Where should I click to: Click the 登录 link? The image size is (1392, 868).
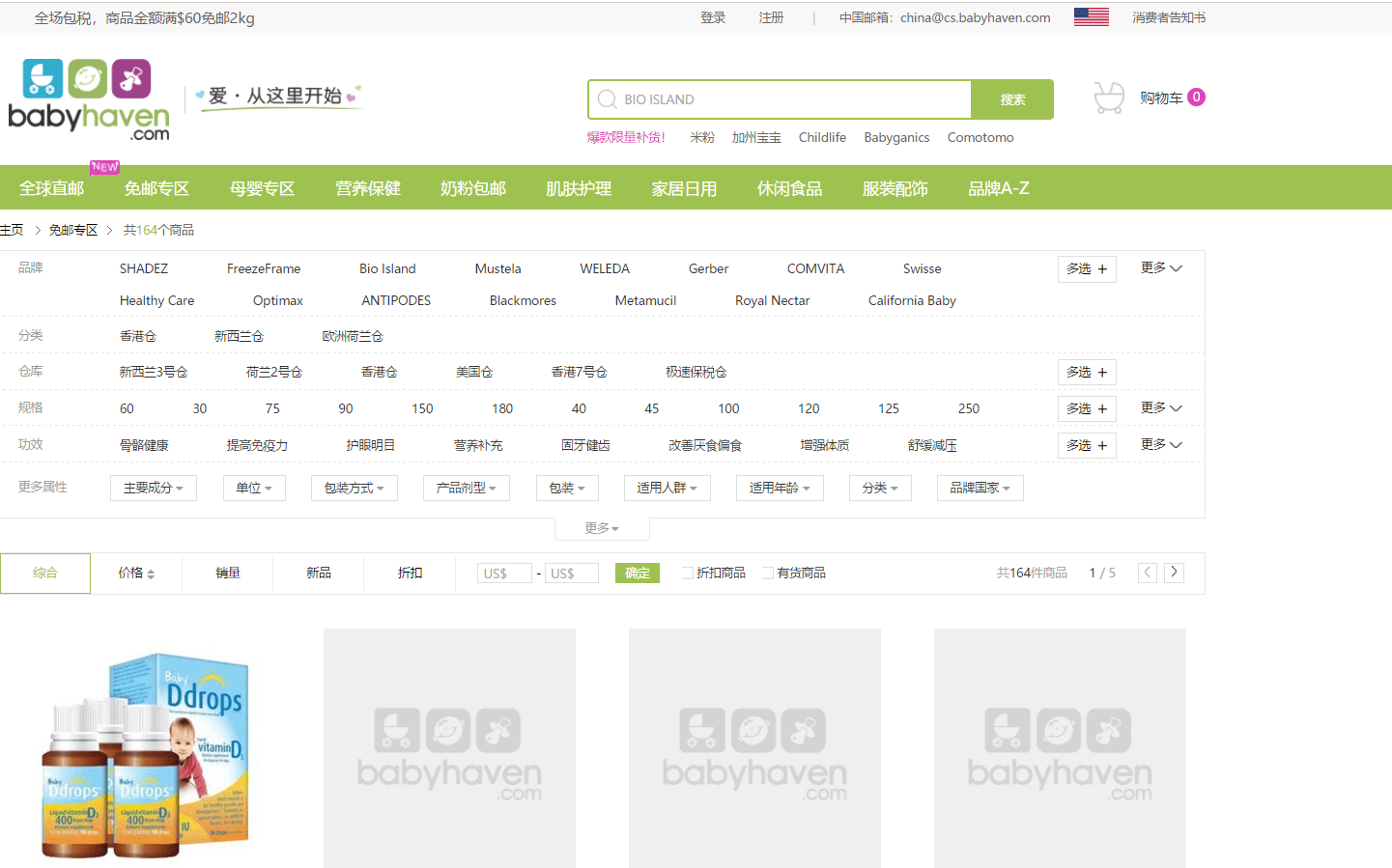[x=713, y=17]
